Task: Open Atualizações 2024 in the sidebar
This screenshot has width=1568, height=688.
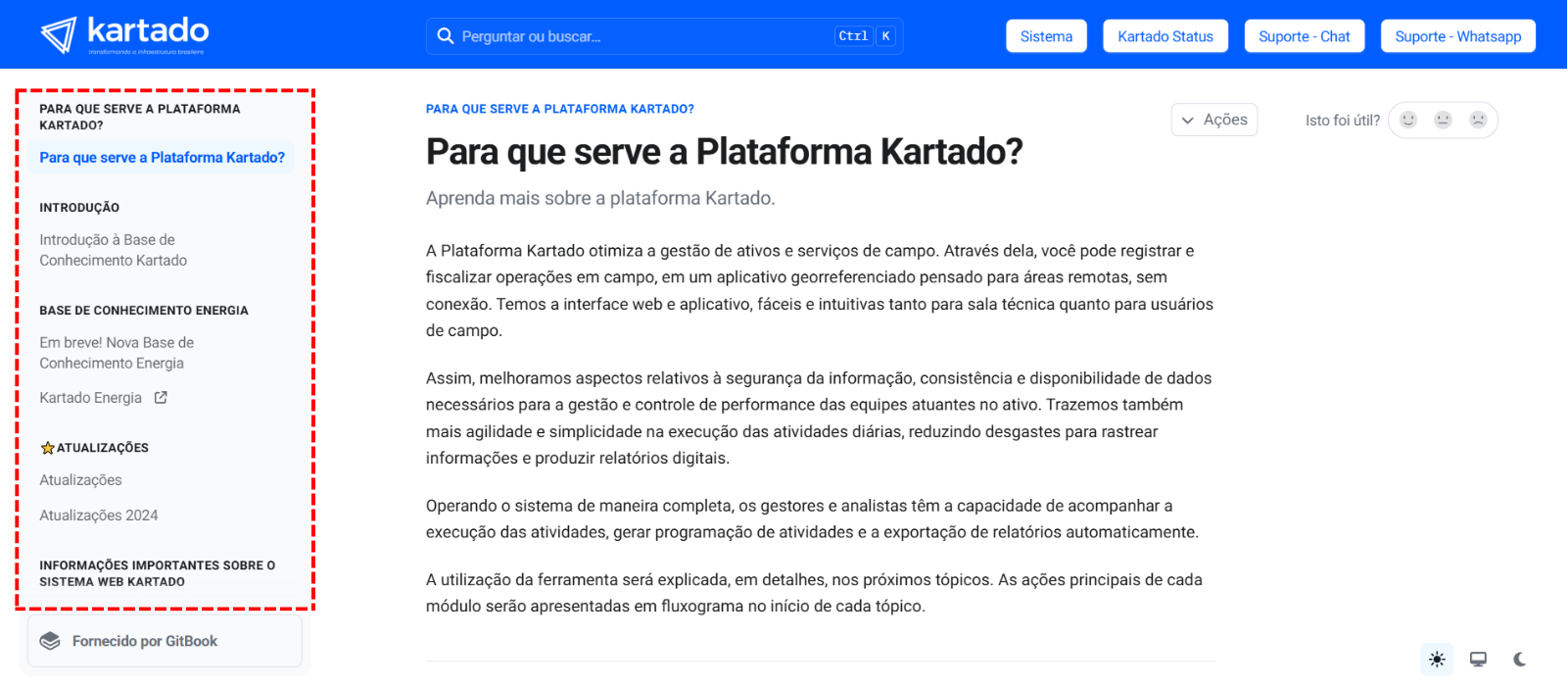Action: tap(98, 516)
